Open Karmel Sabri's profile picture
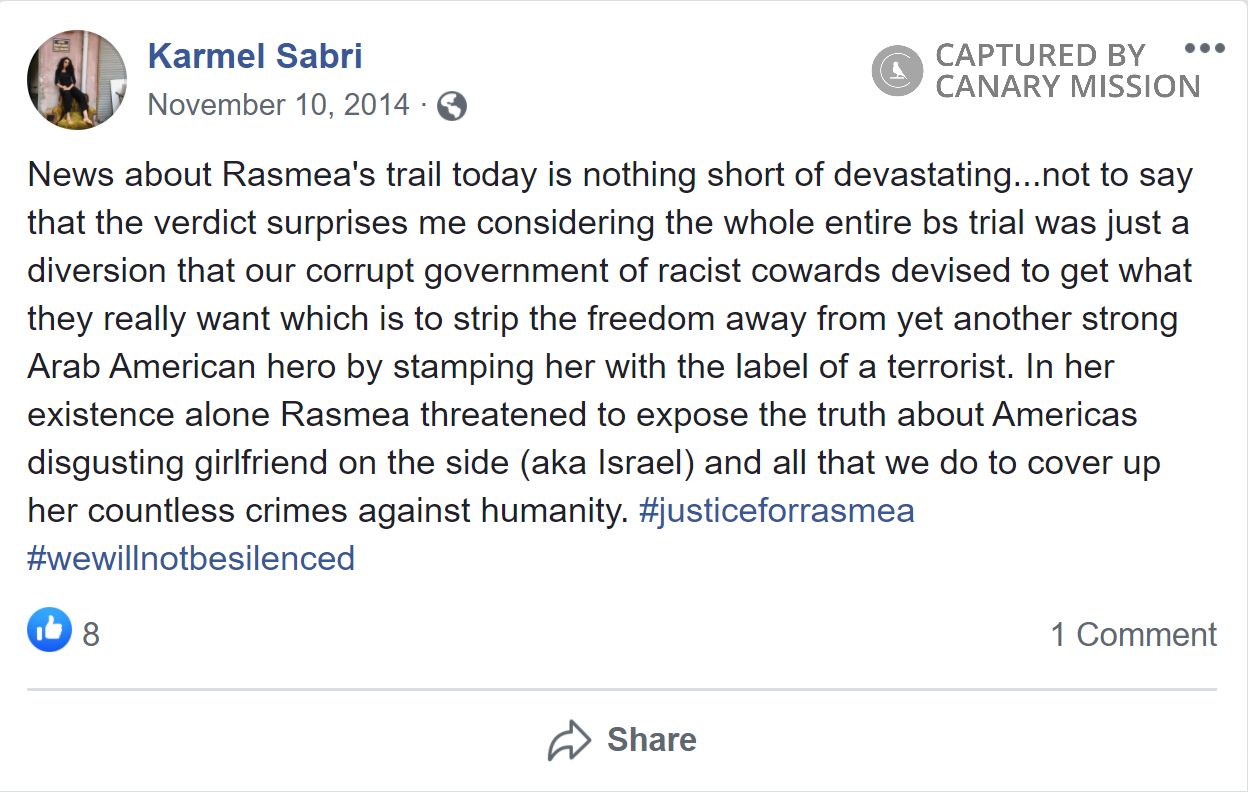The image size is (1248, 792). pos(77,80)
